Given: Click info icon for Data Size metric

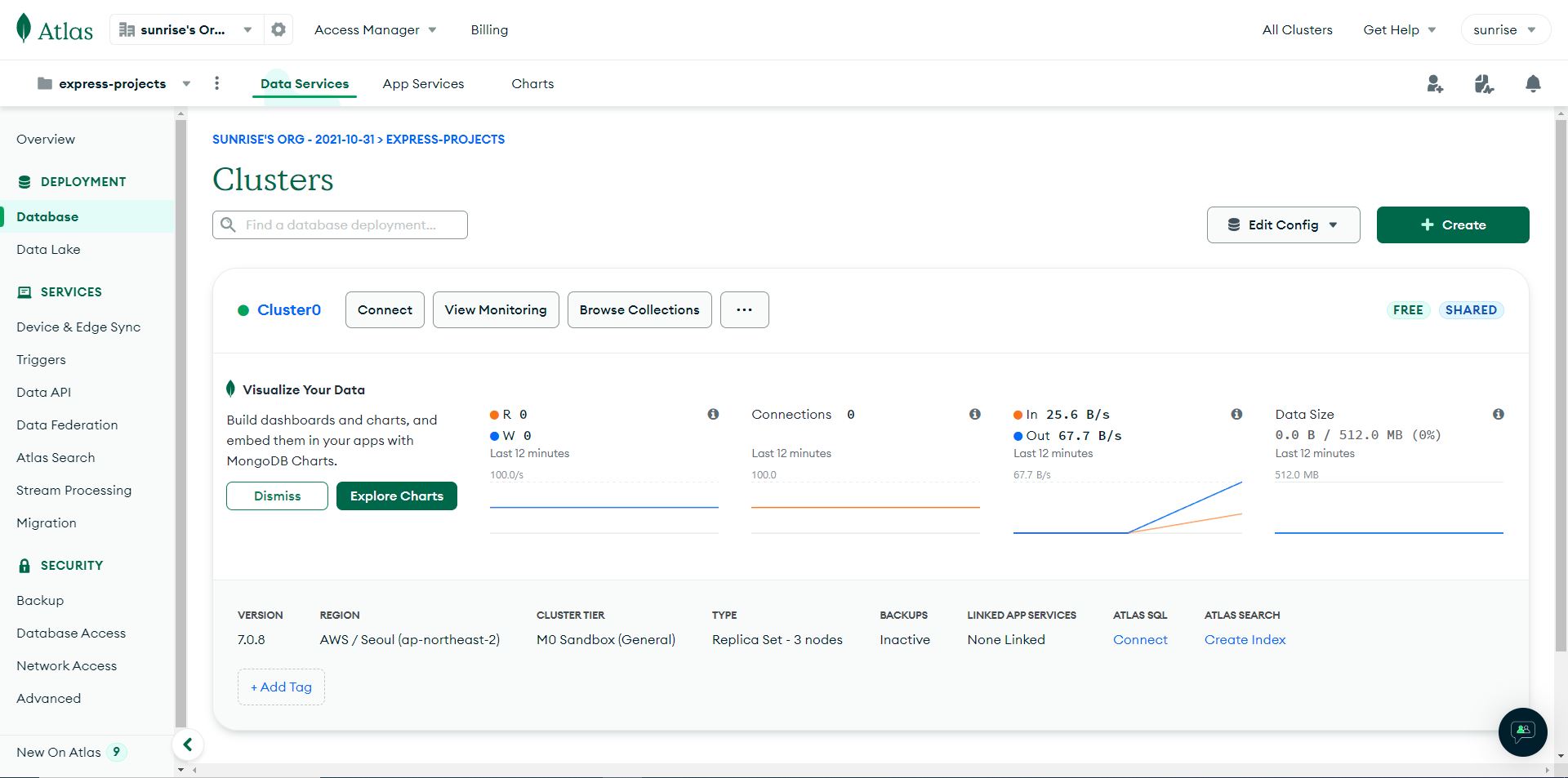Looking at the screenshot, I should pos(1498,414).
